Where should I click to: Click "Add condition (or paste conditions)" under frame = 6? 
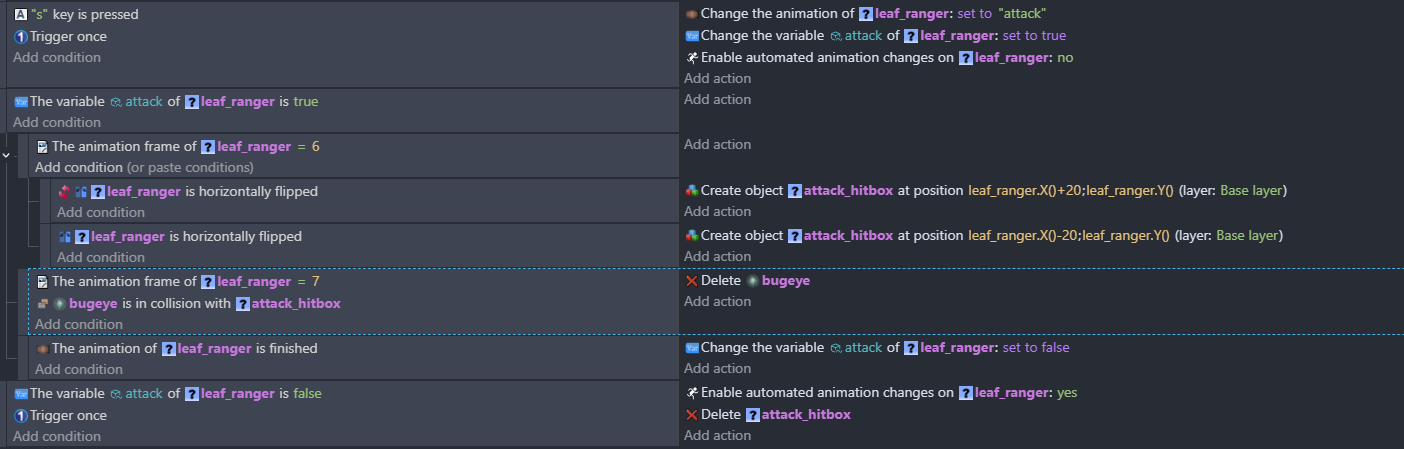[x=144, y=167]
